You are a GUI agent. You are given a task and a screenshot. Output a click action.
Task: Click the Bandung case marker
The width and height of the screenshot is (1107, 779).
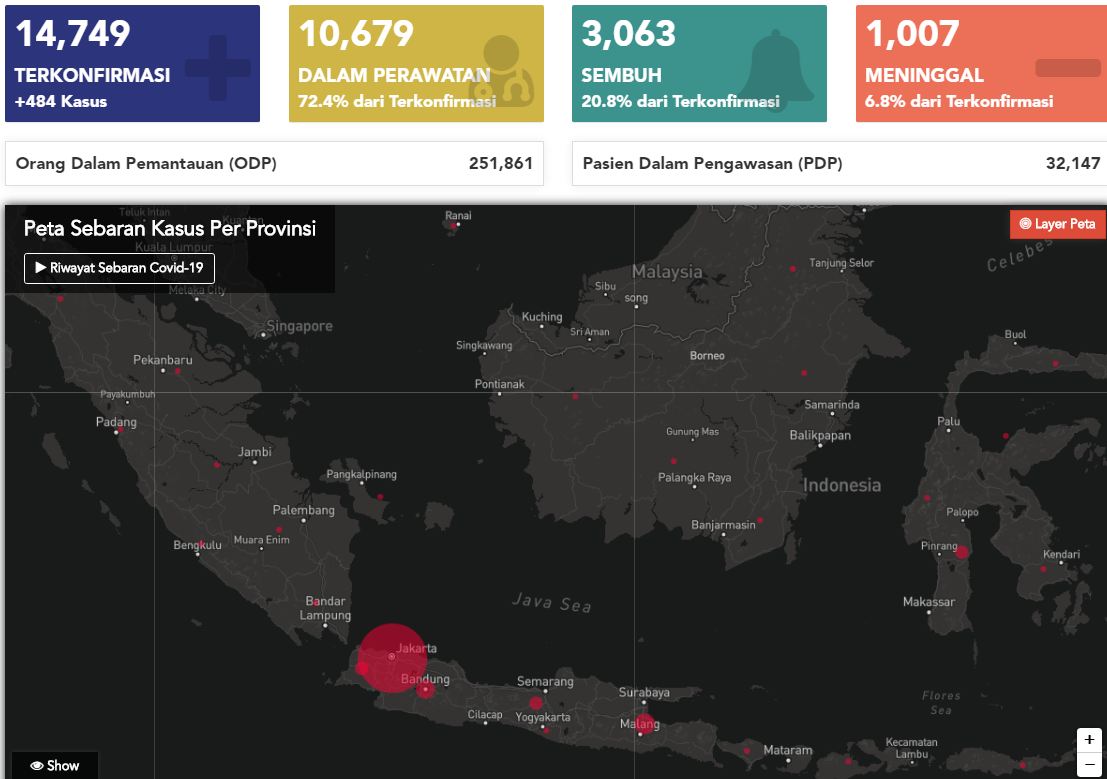coord(426,689)
